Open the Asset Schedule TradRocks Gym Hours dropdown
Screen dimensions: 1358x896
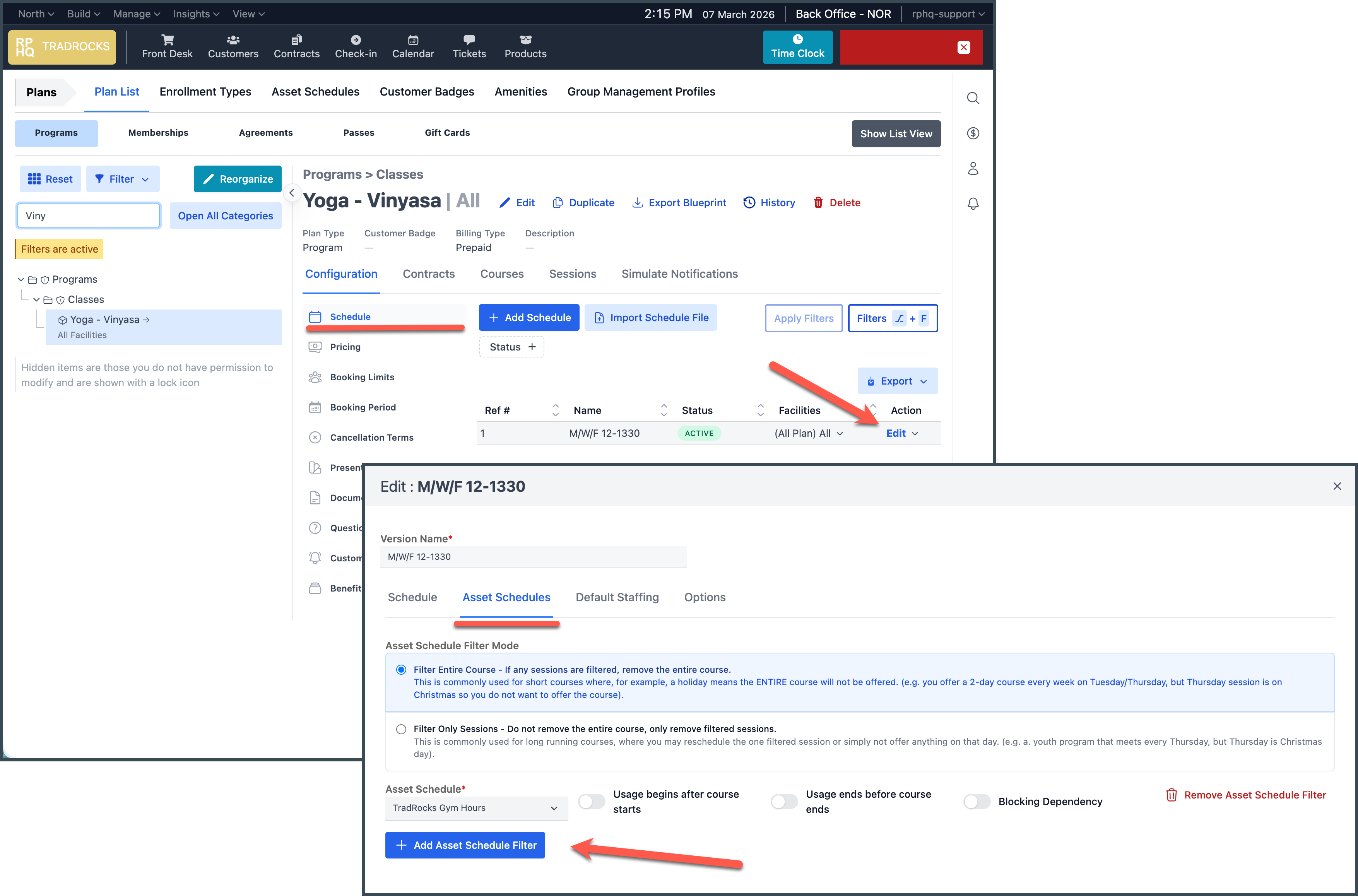(476, 808)
